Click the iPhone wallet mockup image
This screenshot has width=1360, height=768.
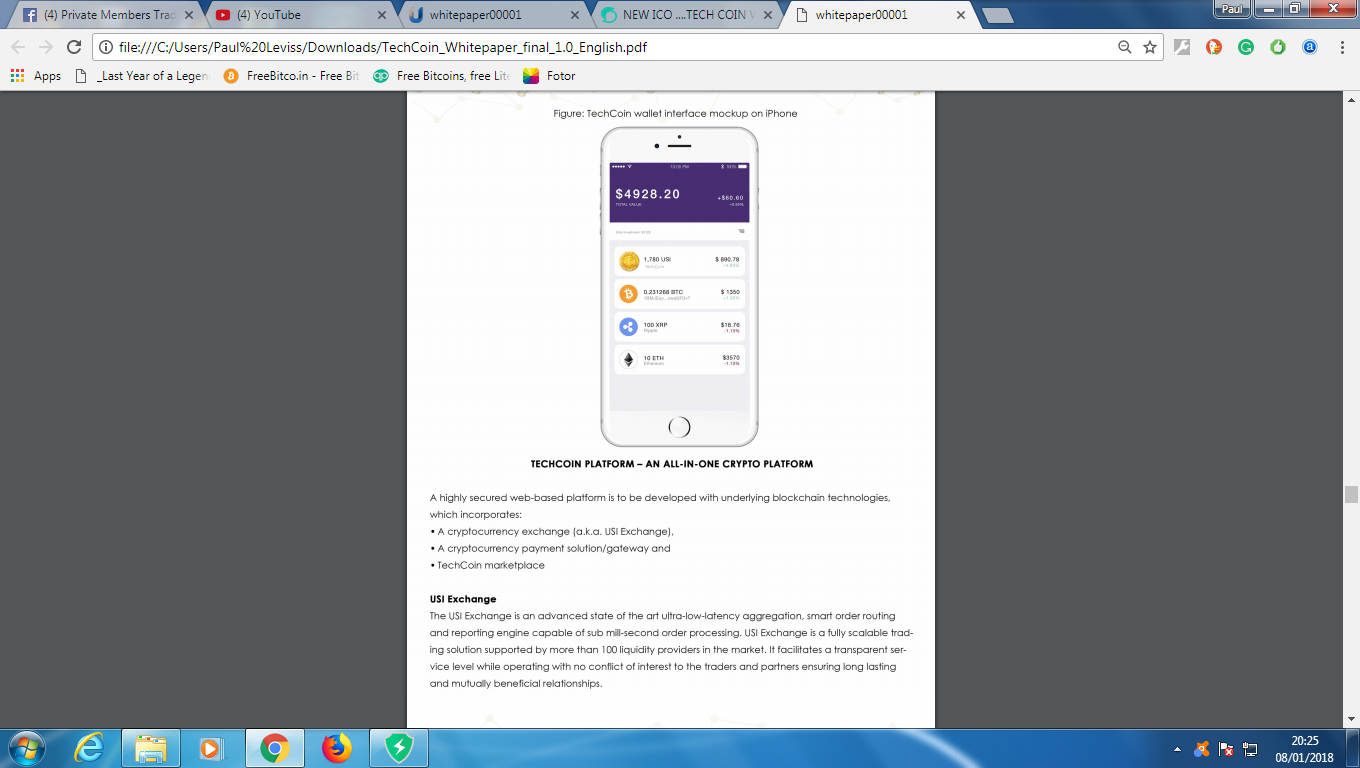coord(679,287)
